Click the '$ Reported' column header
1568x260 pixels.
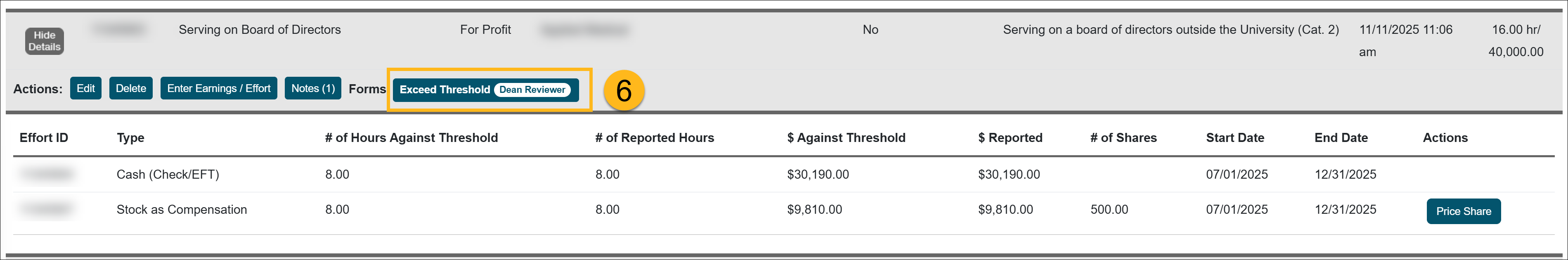[1010, 137]
